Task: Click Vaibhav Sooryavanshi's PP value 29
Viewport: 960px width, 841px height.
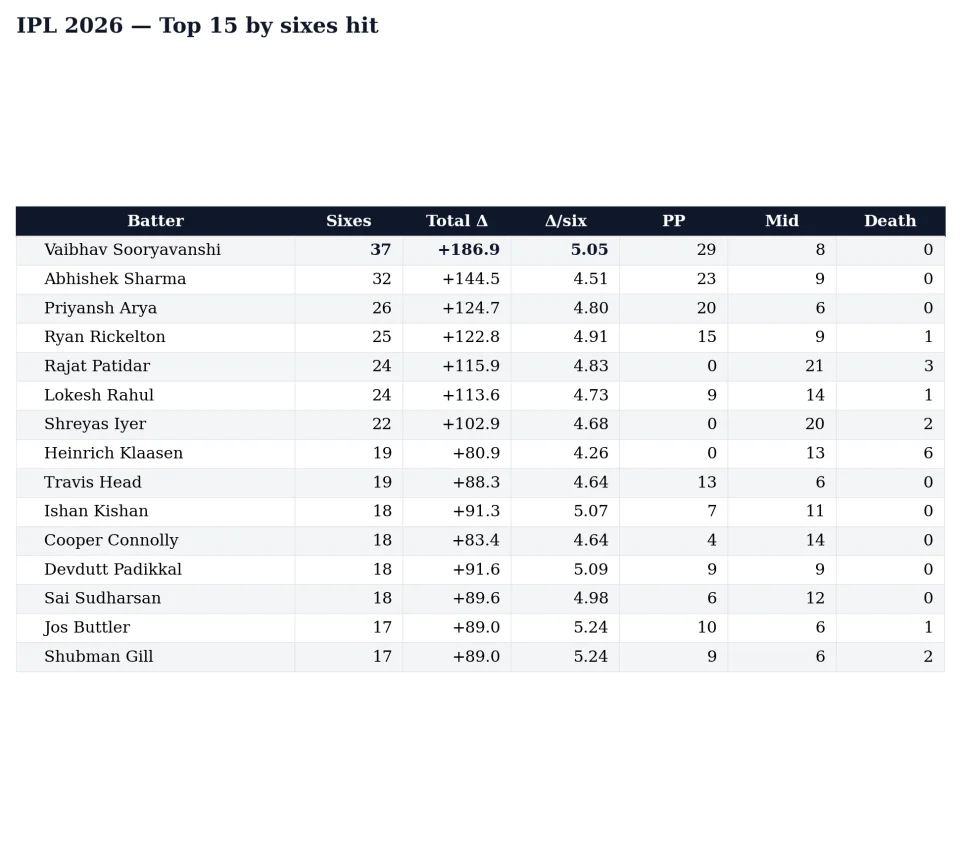Action: coord(707,250)
